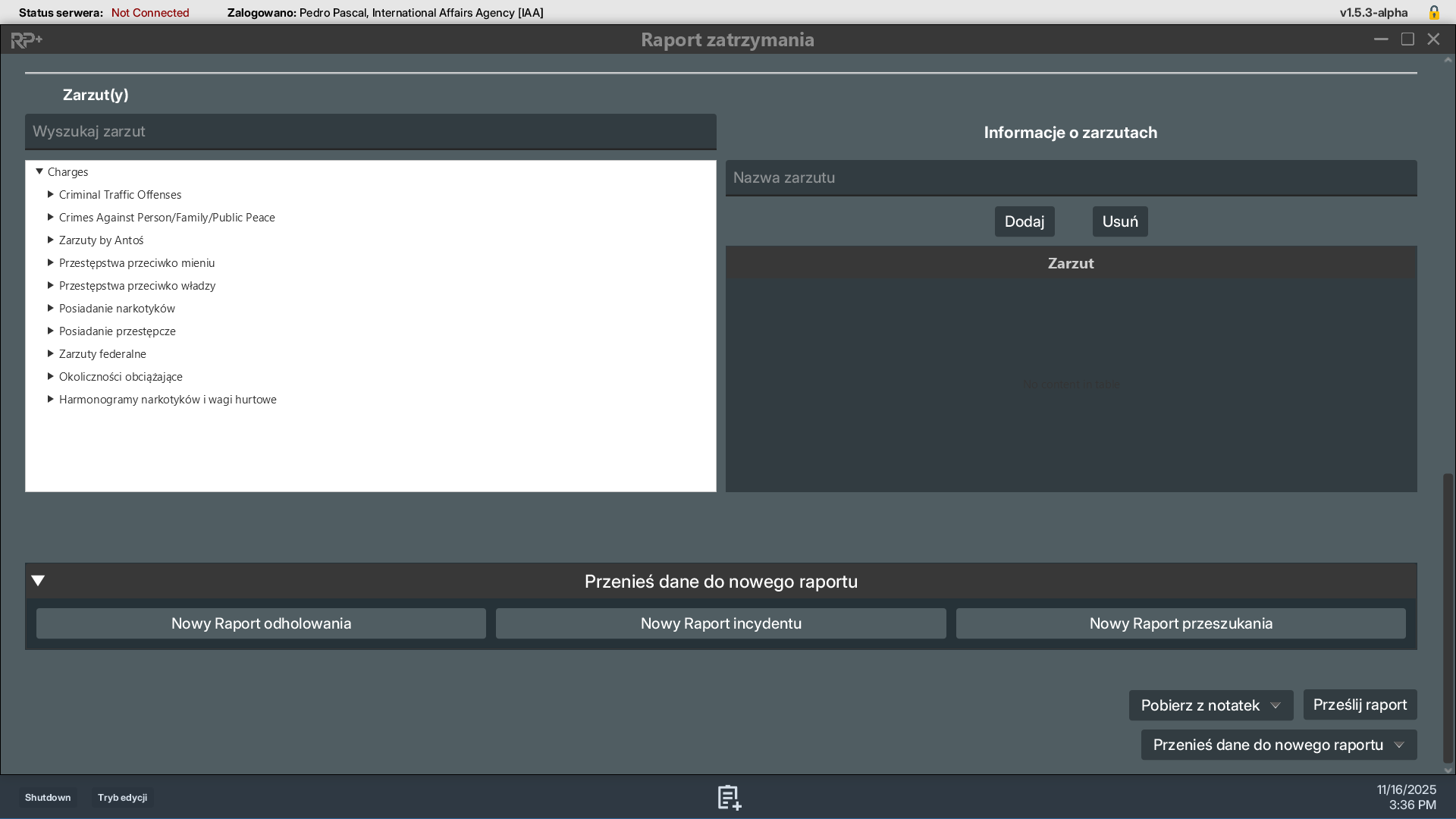This screenshot has width=1456, height=819.
Task: Expand Posiadanie narkotyków category arrow
Action: point(51,309)
